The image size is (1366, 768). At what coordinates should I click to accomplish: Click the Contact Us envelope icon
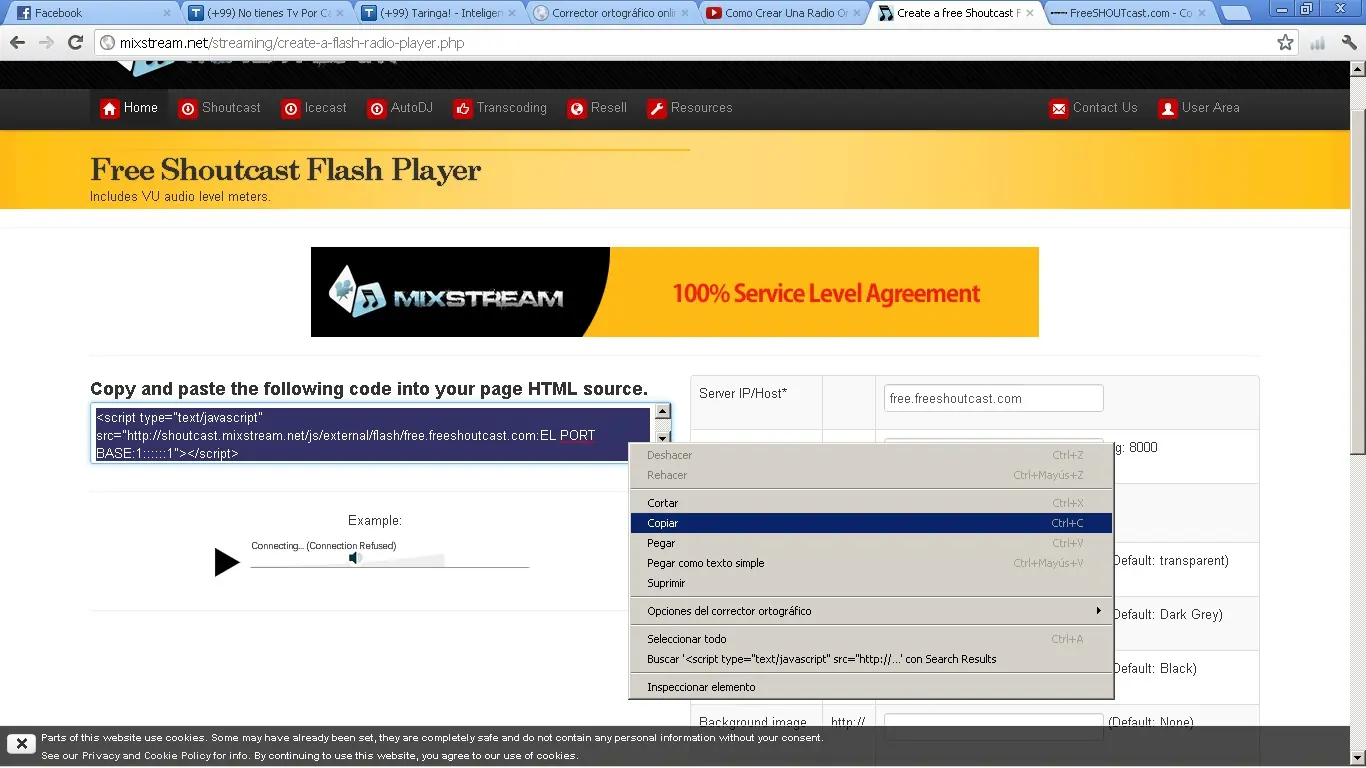[x=1059, y=108]
